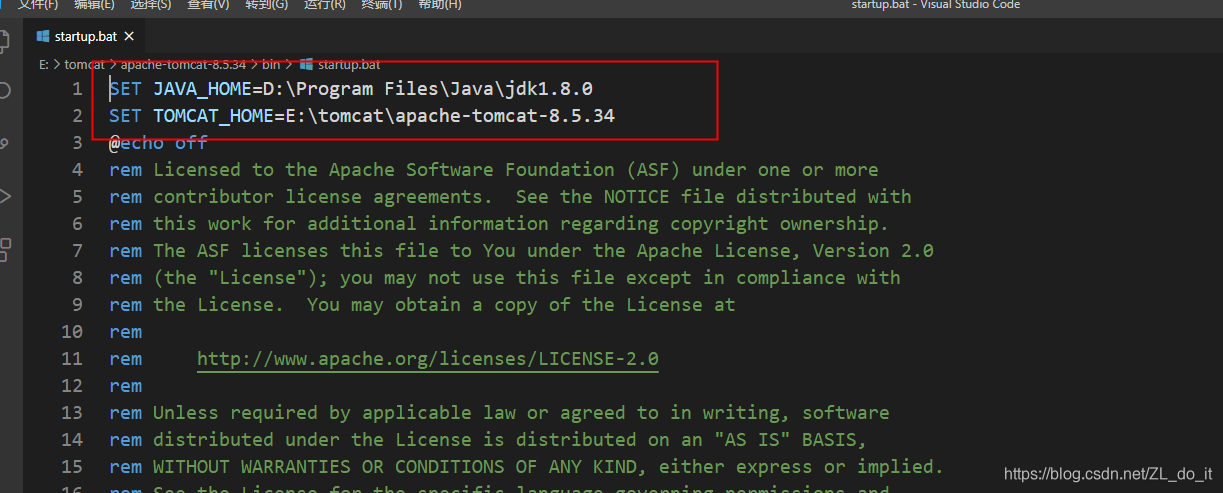This screenshot has width=1223, height=493.
Task: Click the lone rem keyword on line 12
Action: click(125, 386)
